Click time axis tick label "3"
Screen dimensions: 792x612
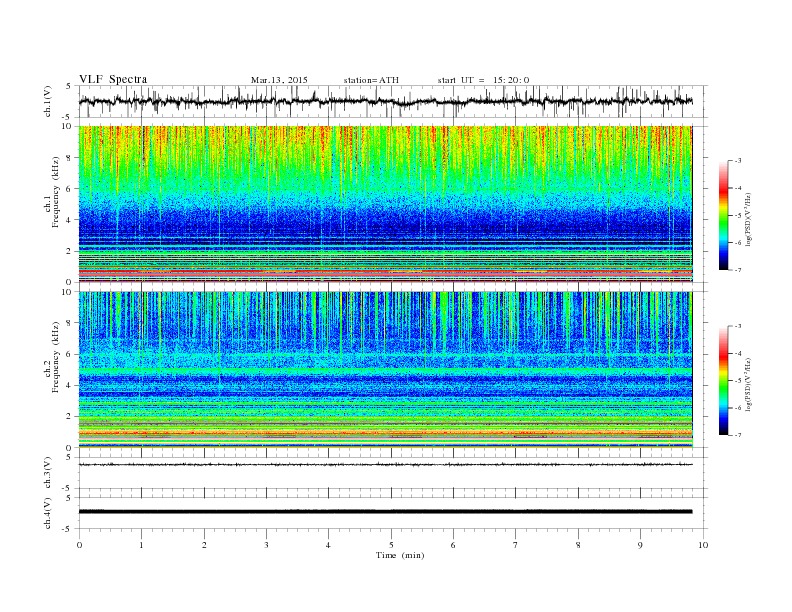[x=266, y=545]
